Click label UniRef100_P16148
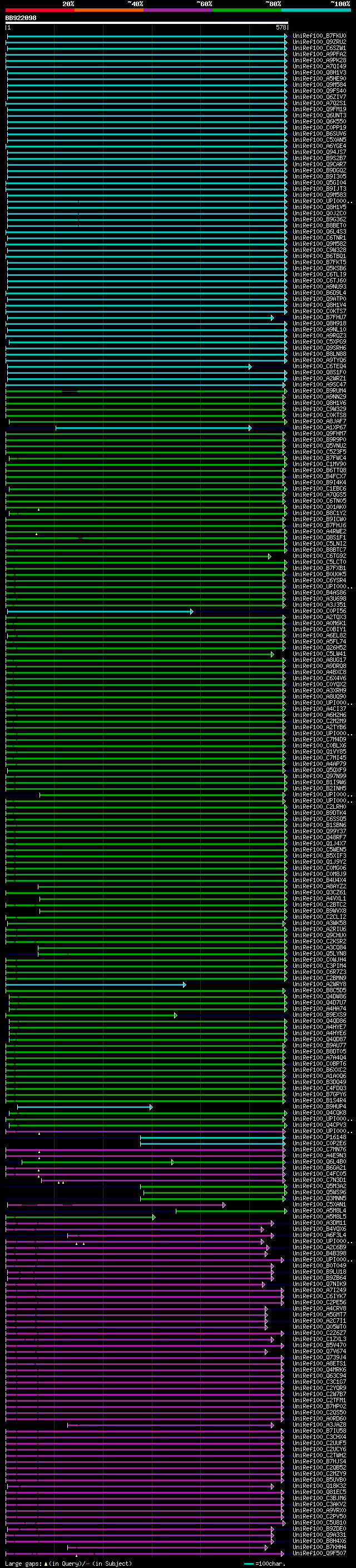The width and height of the screenshot is (356, 1568). click(x=319, y=1137)
